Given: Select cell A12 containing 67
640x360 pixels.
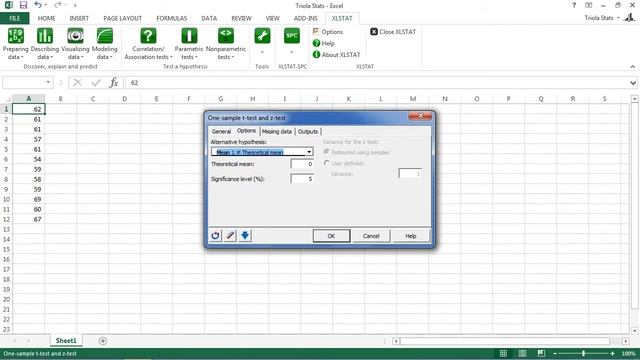Looking at the screenshot, I should (x=29, y=219).
